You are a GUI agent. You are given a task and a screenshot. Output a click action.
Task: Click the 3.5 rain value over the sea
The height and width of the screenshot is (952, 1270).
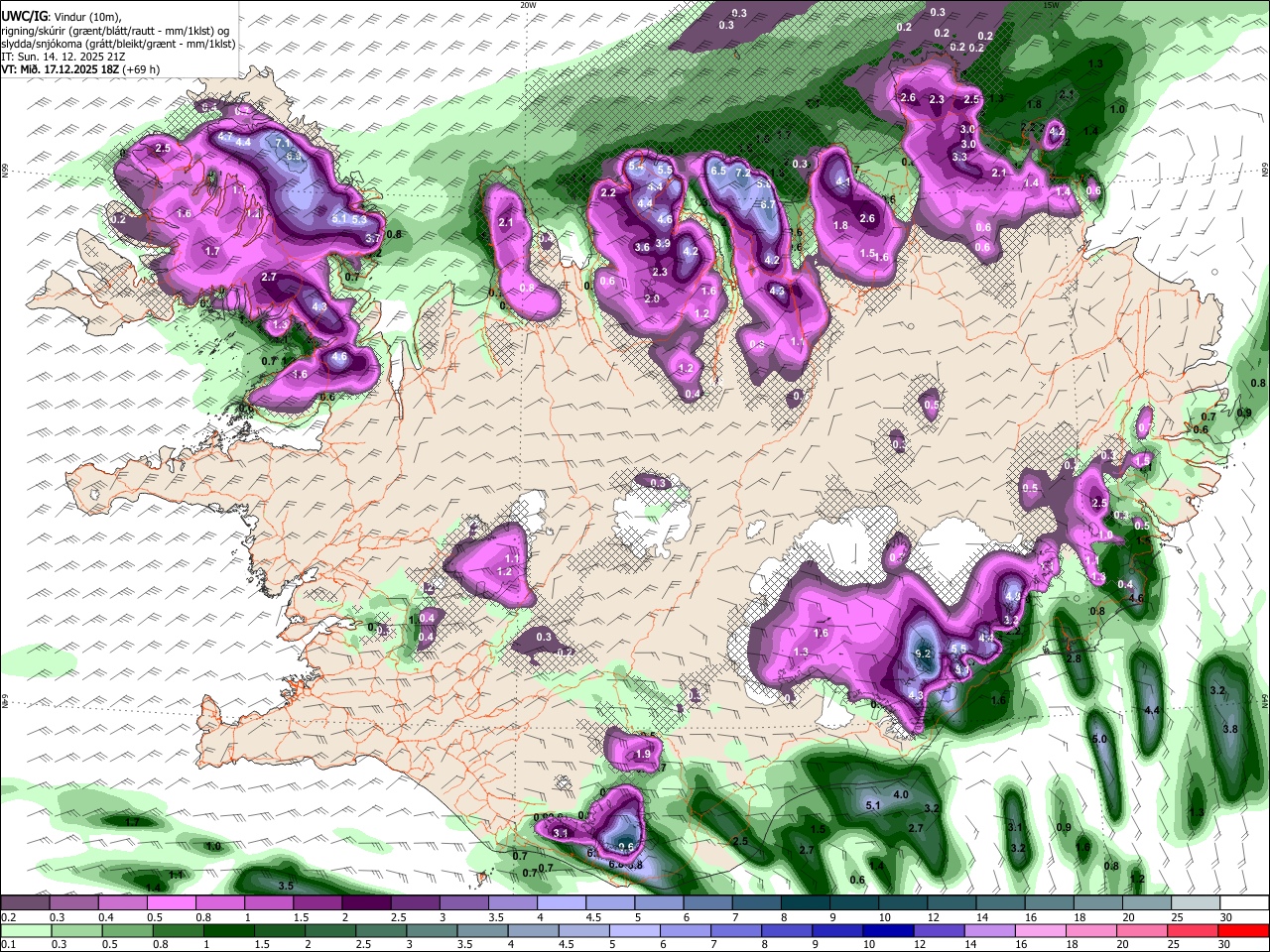[x=286, y=886]
